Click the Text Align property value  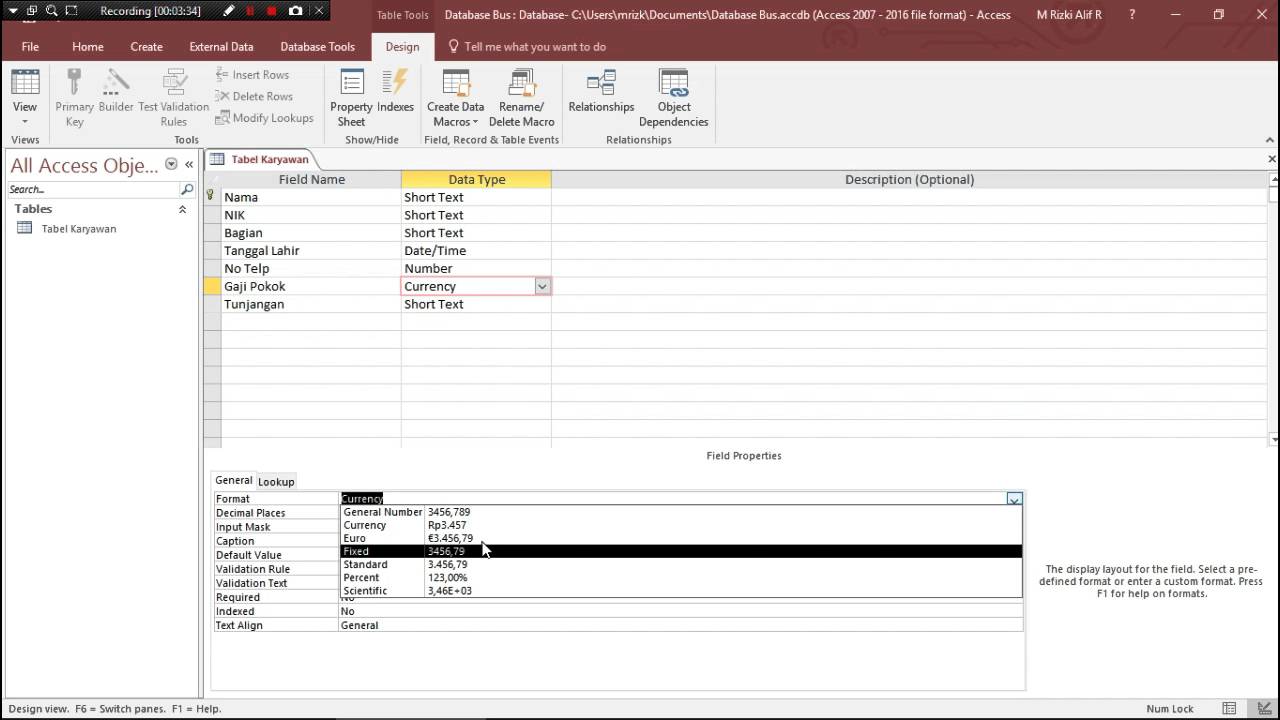click(681, 625)
